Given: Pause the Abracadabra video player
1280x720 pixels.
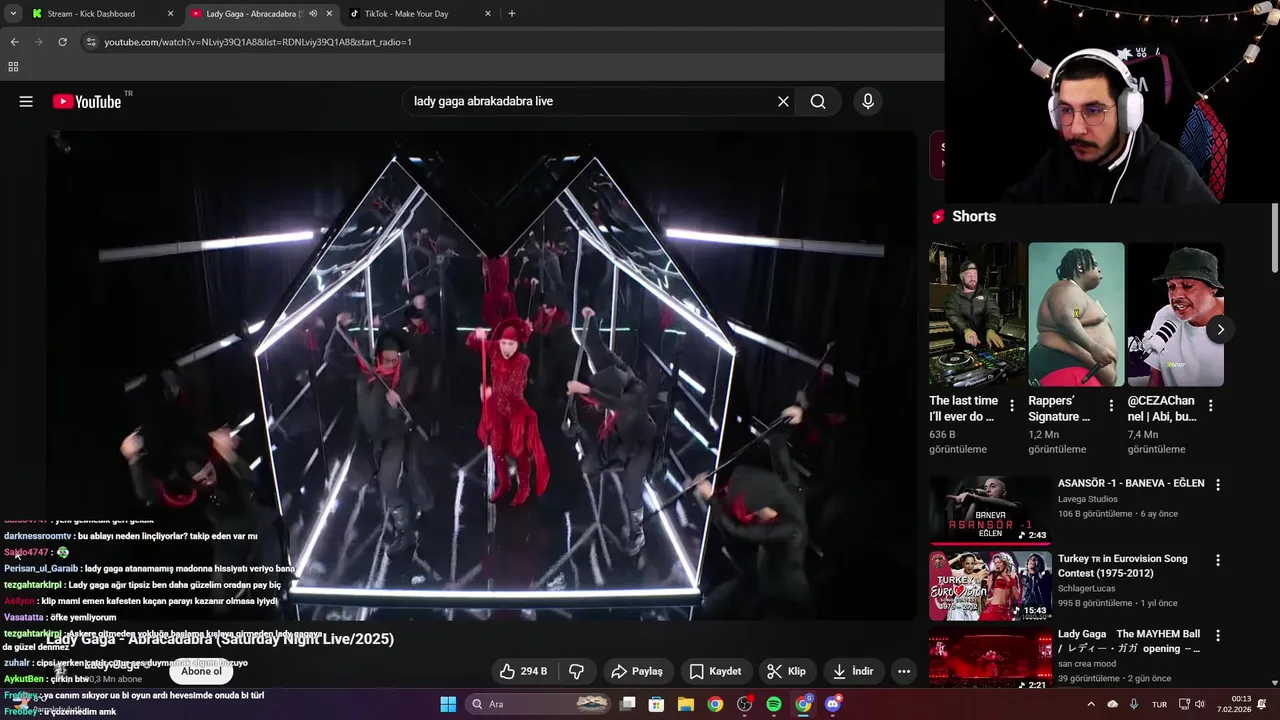Looking at the screenshot, I should click(x=482, y=375).
